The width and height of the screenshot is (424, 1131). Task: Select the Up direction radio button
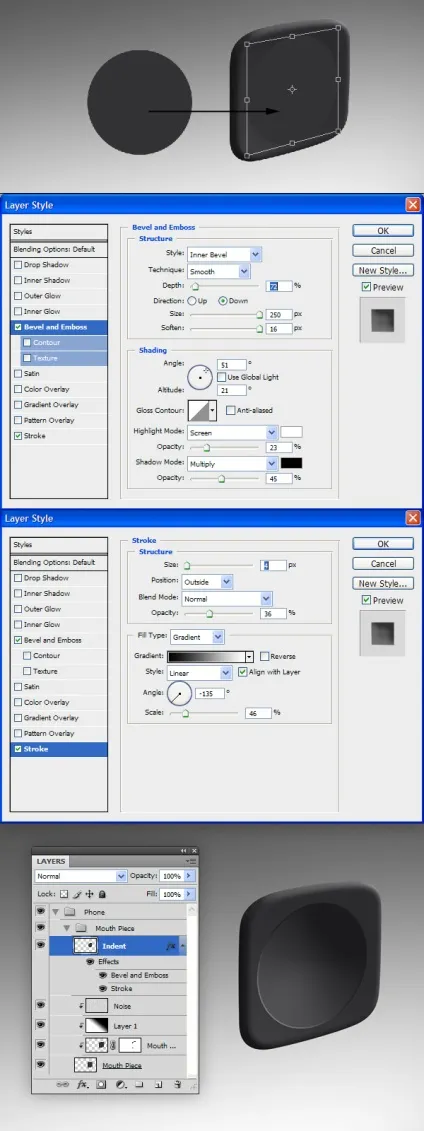click(x=191, y=301)
